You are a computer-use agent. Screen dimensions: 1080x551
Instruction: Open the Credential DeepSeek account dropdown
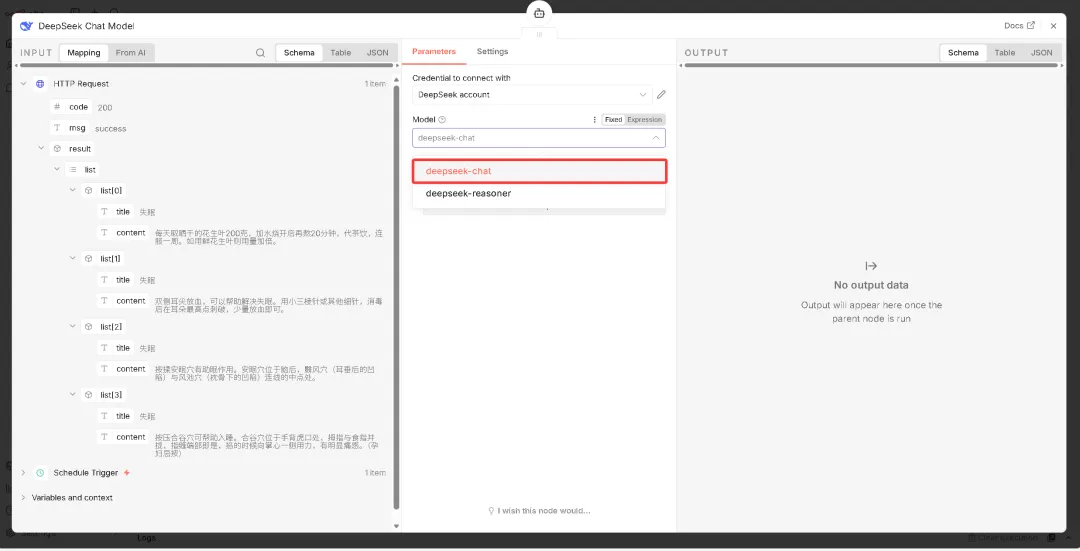coord(532,94)
